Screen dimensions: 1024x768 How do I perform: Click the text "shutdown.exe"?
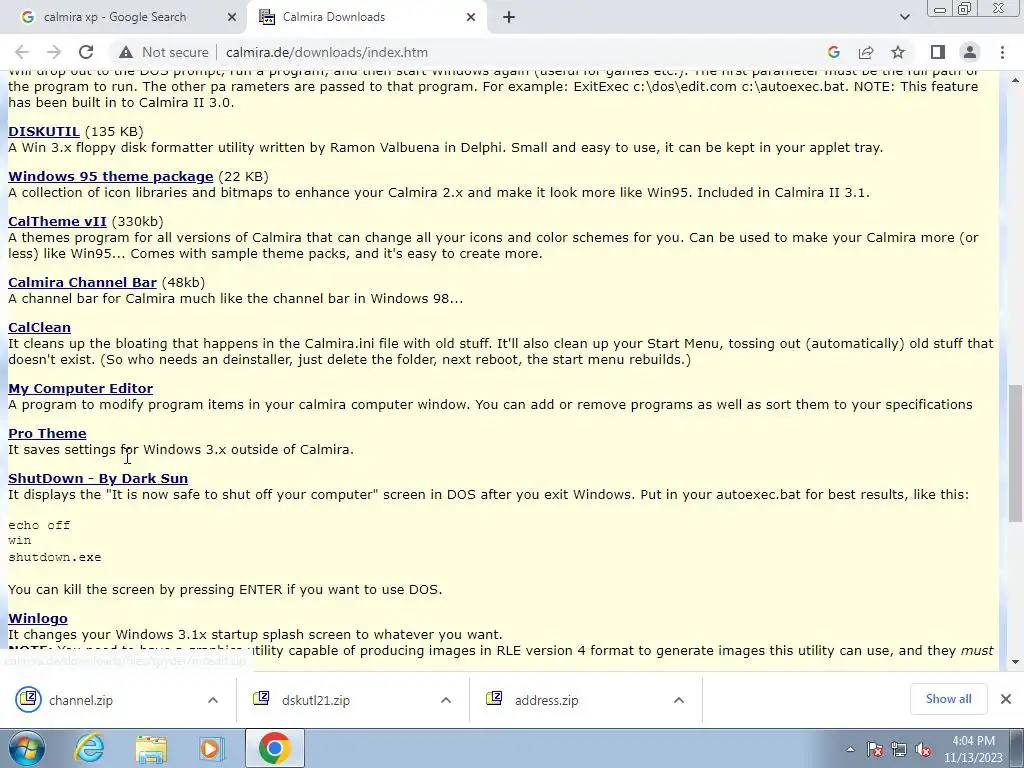[x=55, y=557]
